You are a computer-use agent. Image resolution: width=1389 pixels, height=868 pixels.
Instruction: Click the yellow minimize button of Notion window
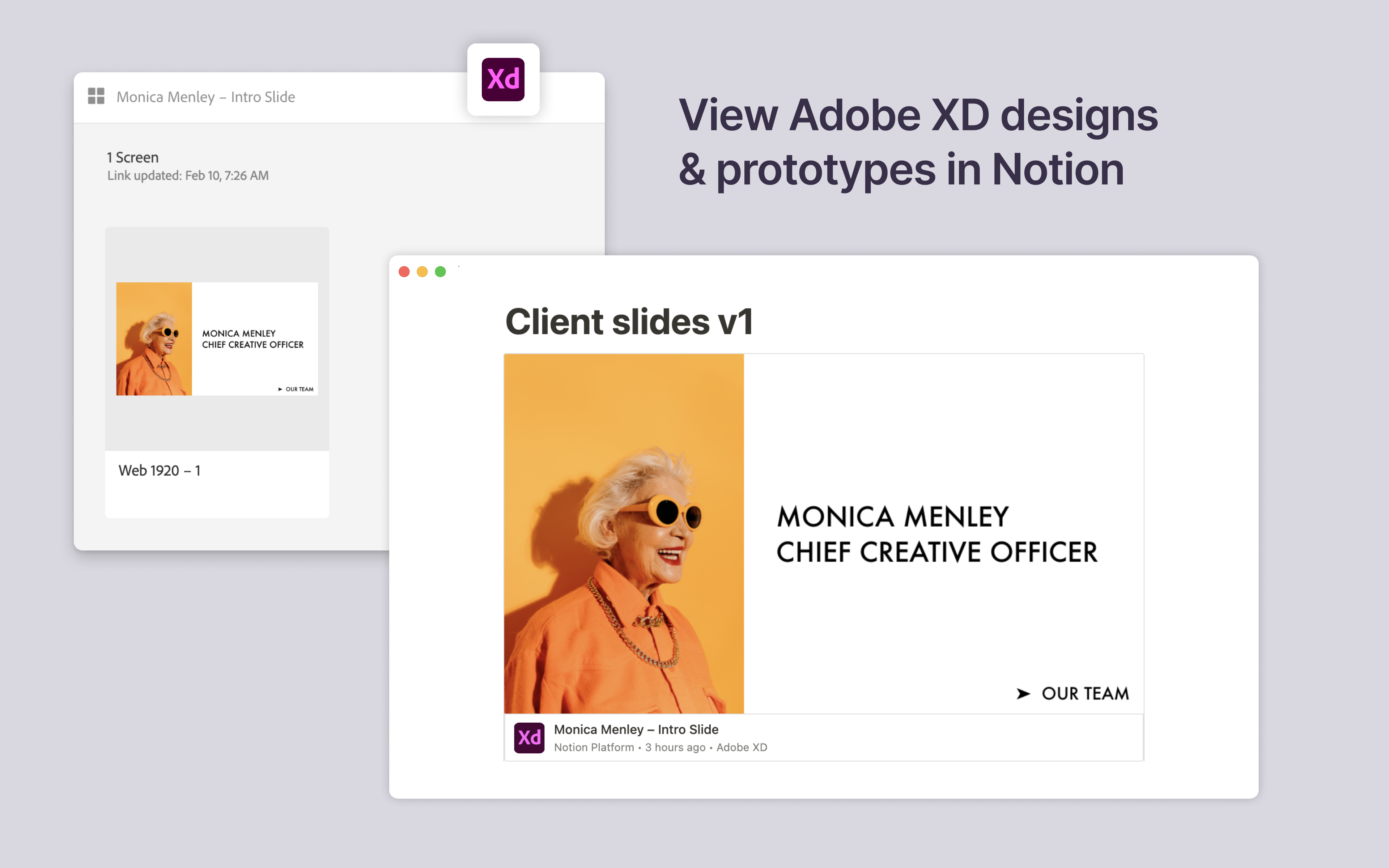(x=422, y=272)
